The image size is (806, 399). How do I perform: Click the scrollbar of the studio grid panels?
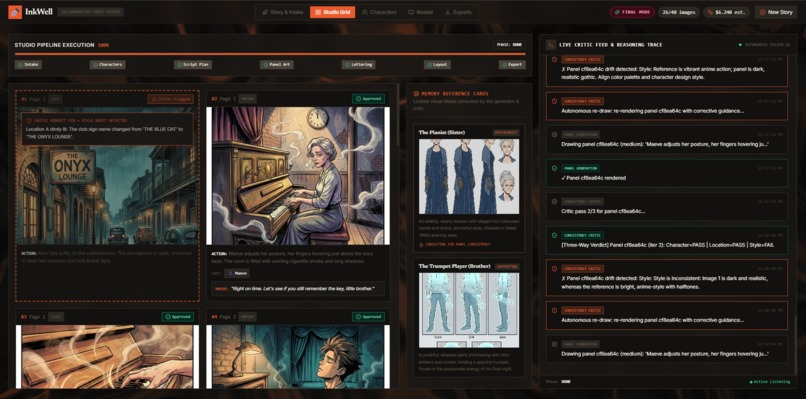[x=398, y=115]
